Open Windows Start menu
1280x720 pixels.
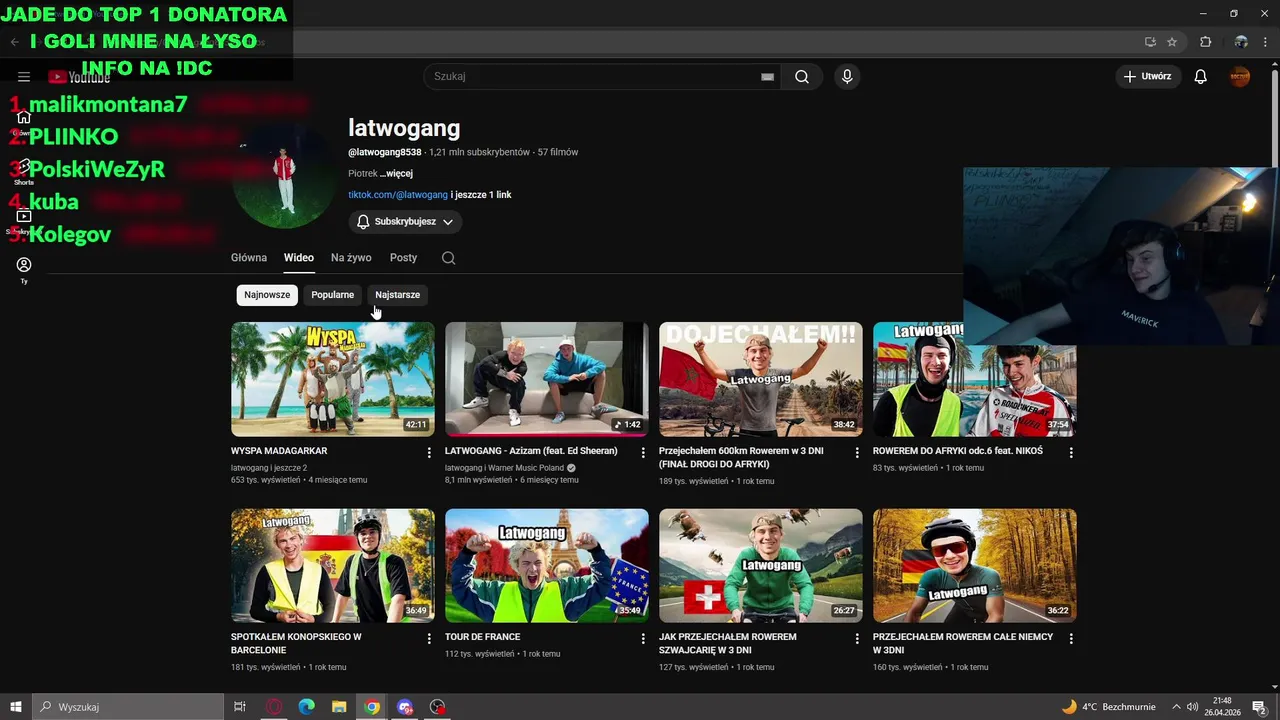(x=15, y=707)
